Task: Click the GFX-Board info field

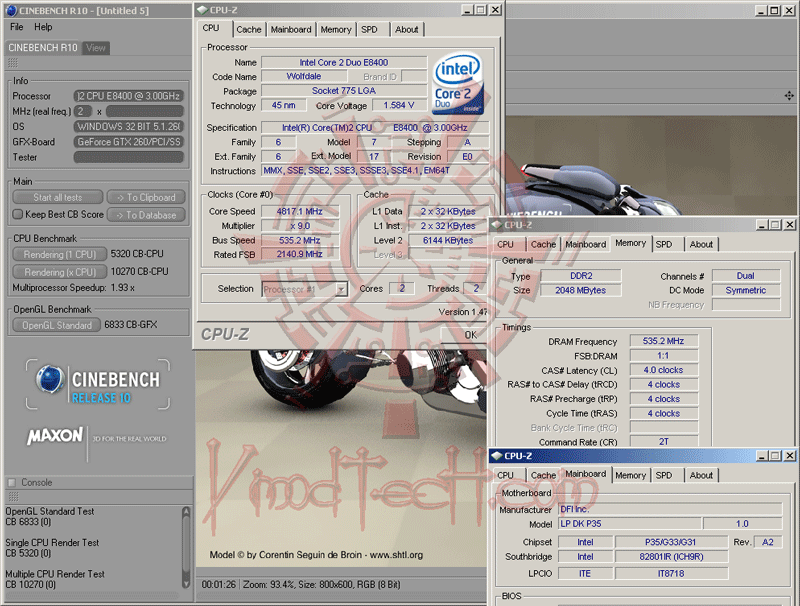Action: coord(129,142)
